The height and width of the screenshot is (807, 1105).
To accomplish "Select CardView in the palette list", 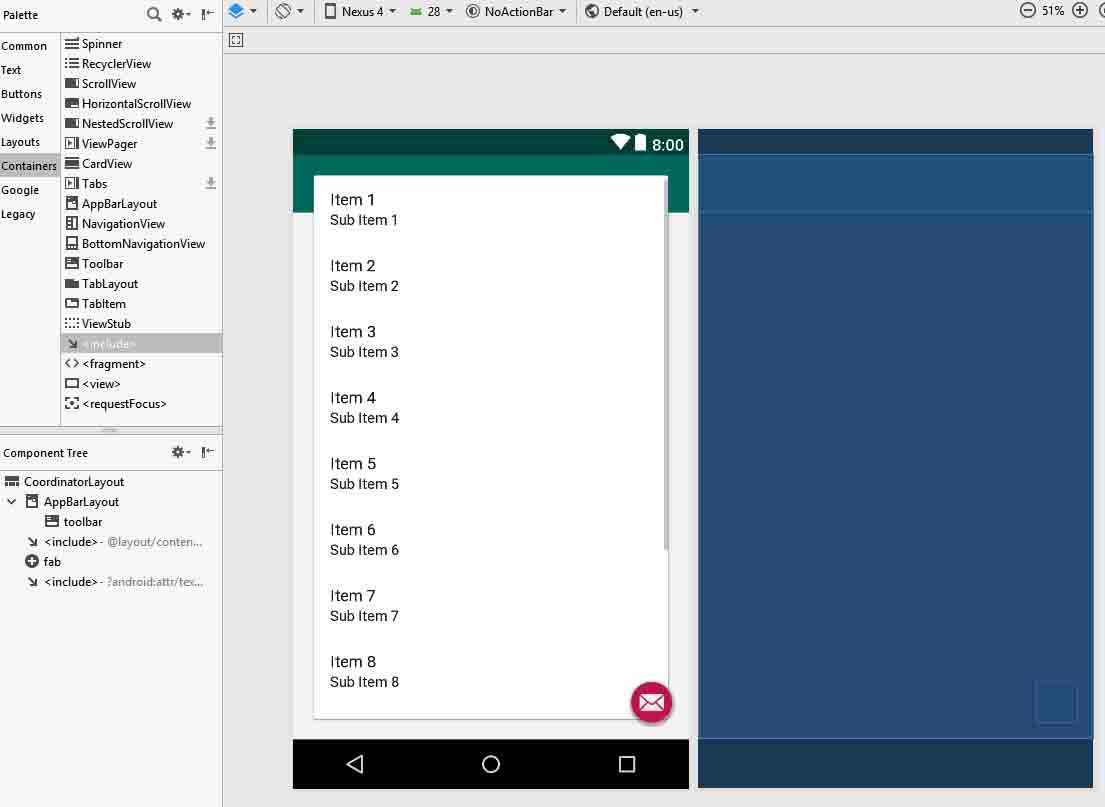I will point(106,164).
